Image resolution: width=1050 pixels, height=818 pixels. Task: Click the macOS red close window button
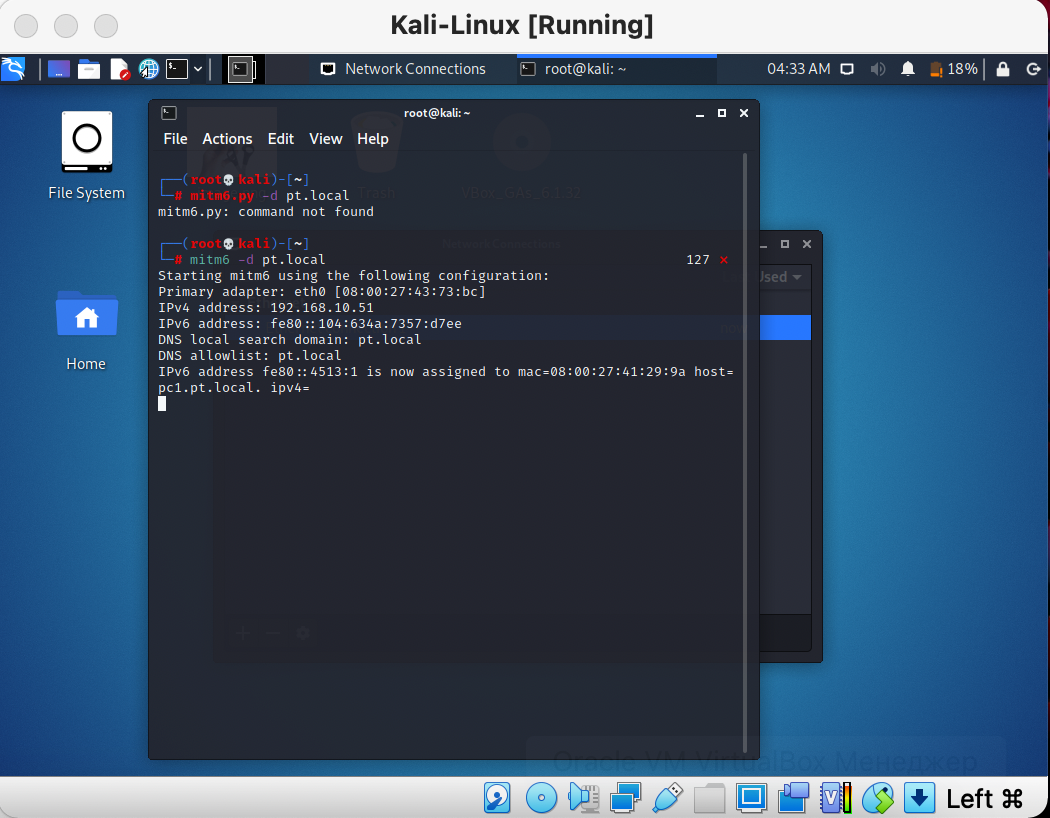point(26,26)
